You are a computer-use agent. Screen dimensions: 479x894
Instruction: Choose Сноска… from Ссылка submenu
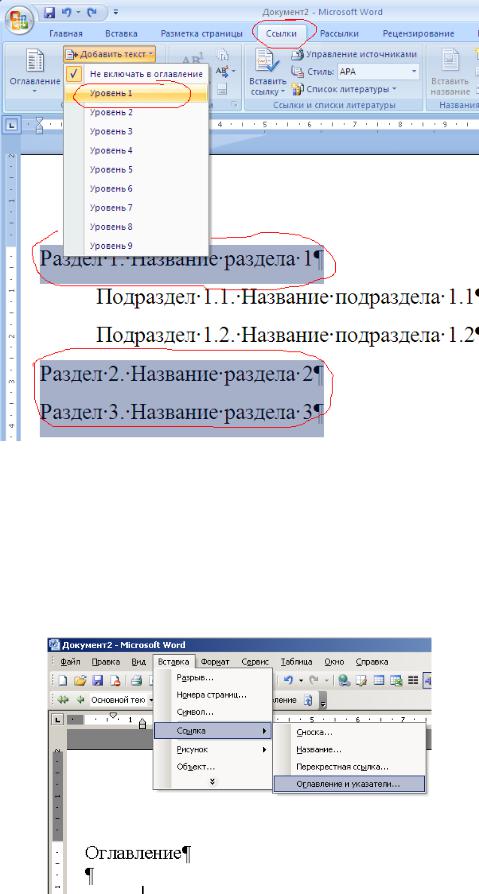349,732
